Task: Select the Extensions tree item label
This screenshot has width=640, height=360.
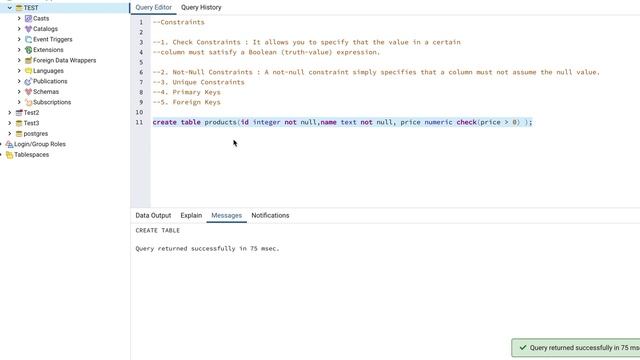Action: (x=48, y=50)
